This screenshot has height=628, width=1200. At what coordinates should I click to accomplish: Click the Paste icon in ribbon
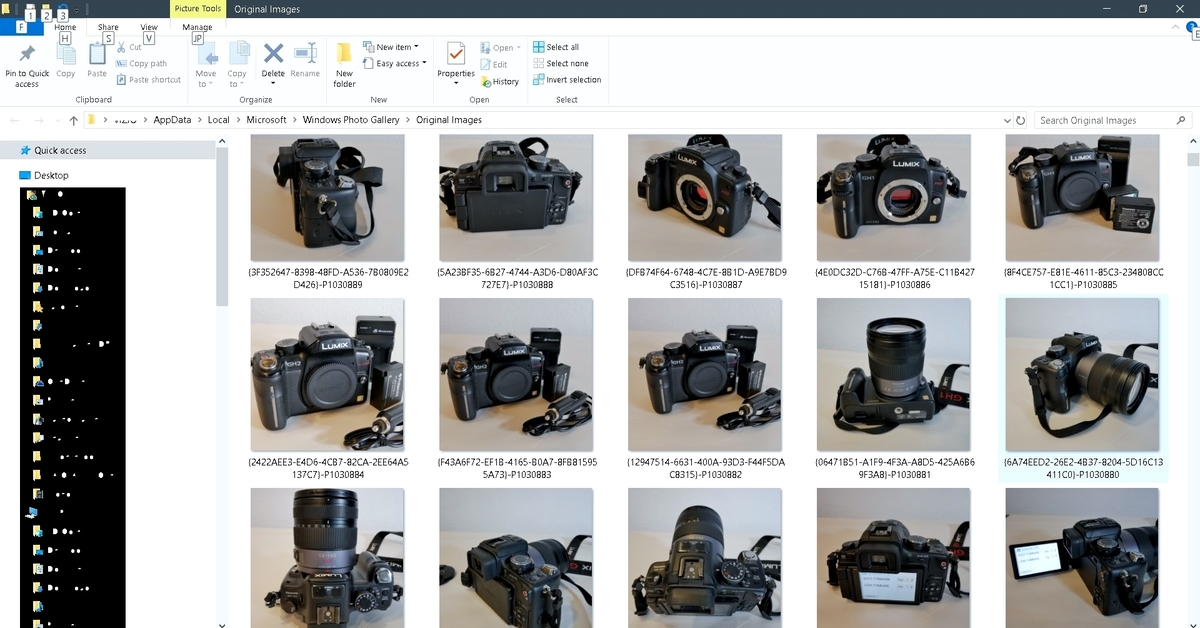pyautogui.click(x=97, y=56)
